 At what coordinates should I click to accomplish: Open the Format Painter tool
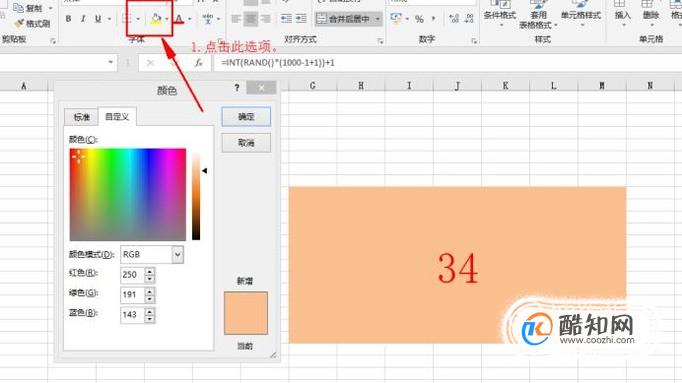click(32, 23)
